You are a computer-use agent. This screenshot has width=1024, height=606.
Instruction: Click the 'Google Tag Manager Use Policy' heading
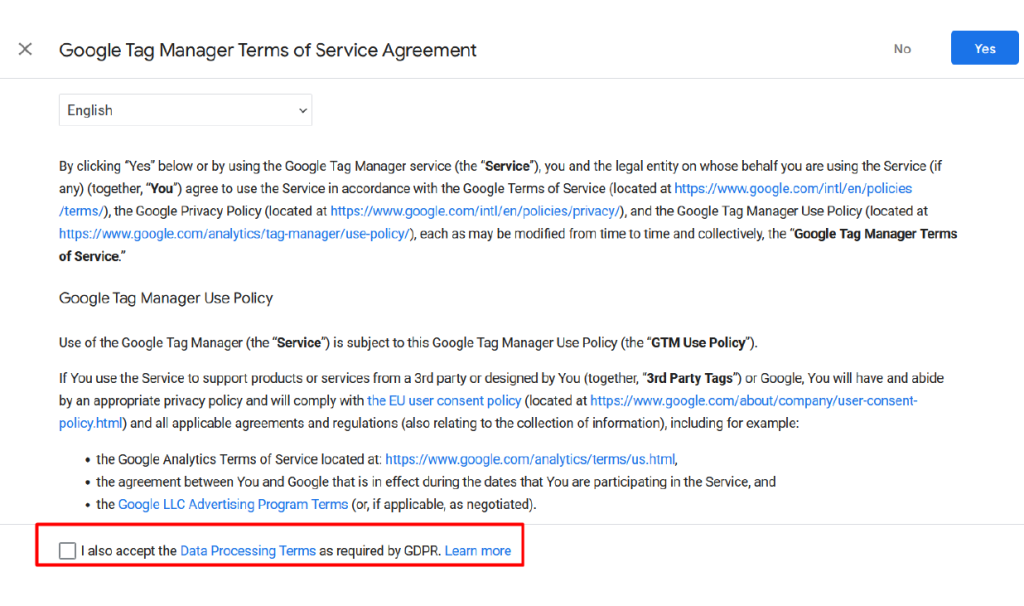click(x=166, y=298)
